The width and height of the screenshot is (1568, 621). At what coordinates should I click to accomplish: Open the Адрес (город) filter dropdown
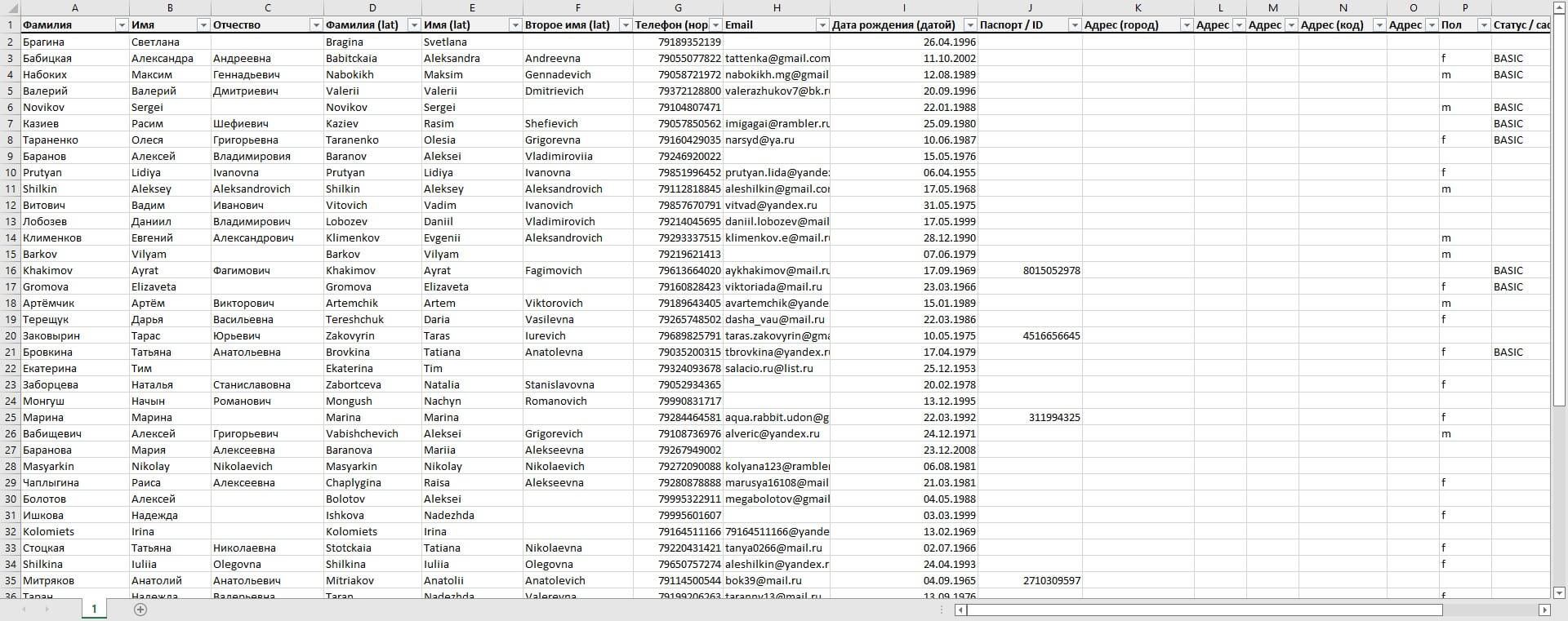(x=1187, y=25)
